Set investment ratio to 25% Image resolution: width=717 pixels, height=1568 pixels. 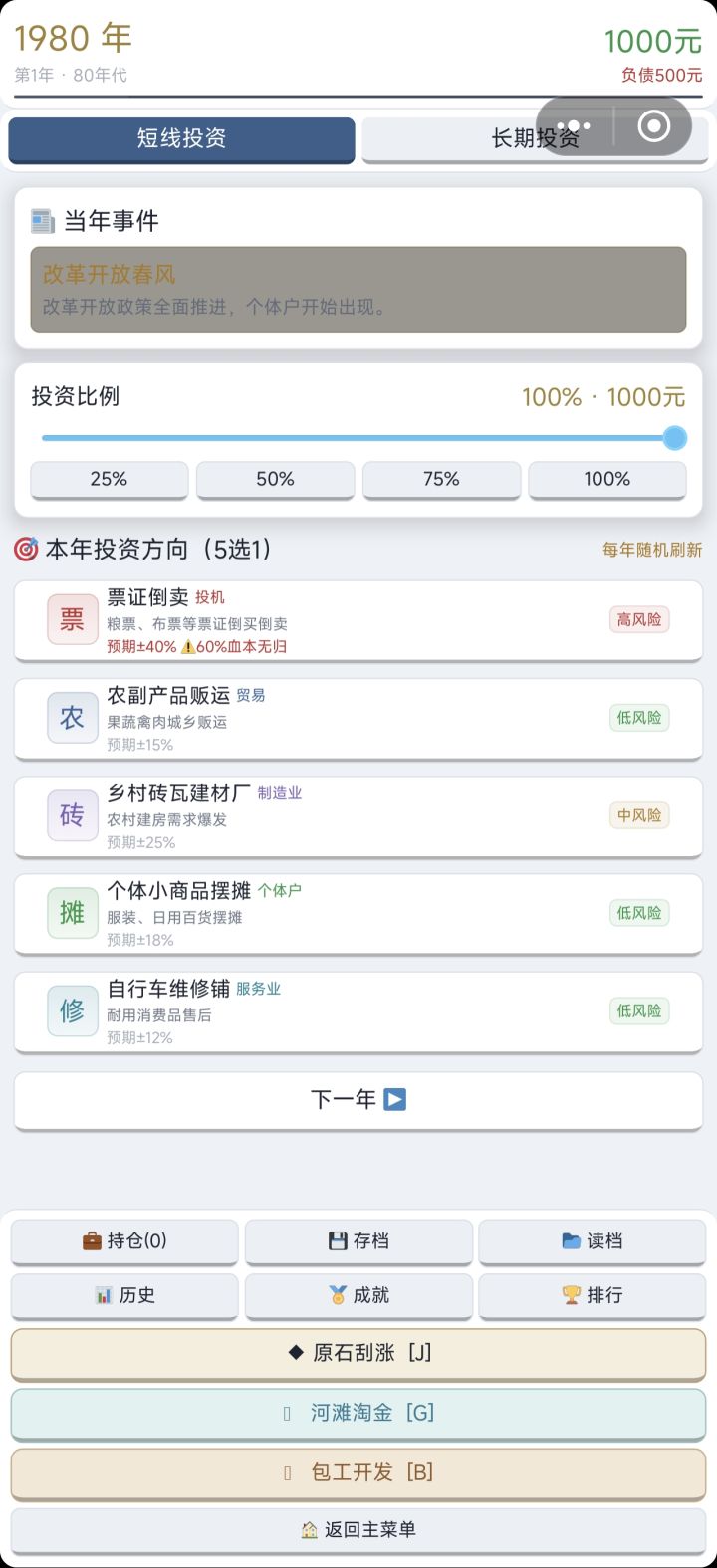(x=109, y=480)
